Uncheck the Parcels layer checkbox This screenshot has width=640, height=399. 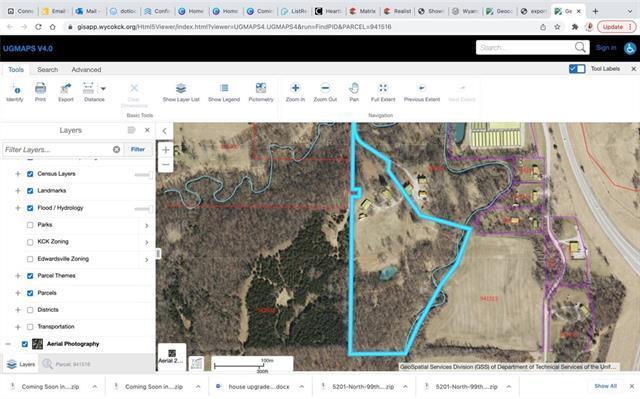[x=30, y=293]
